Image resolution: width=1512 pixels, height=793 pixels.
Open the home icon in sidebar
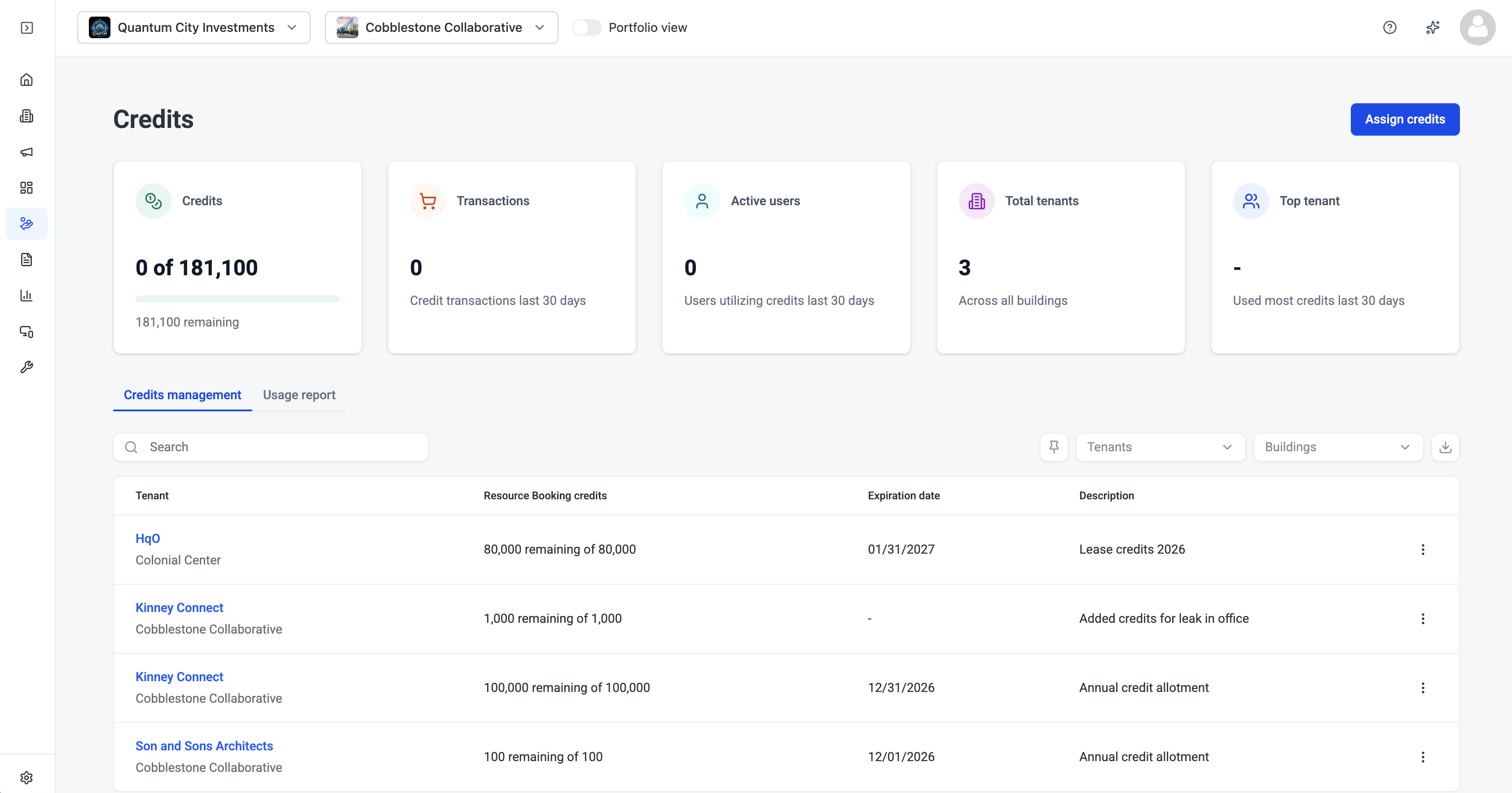(x=26, y=80)
